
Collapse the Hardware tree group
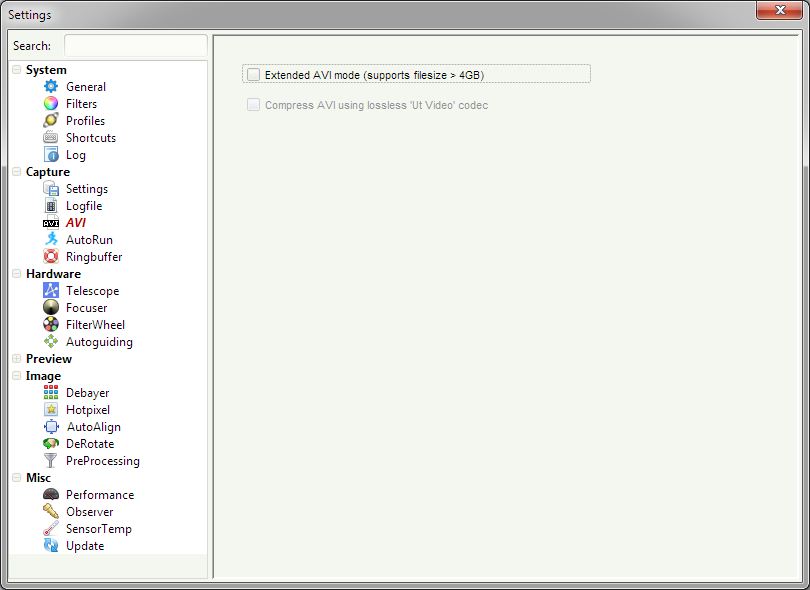tap(17, 273)
